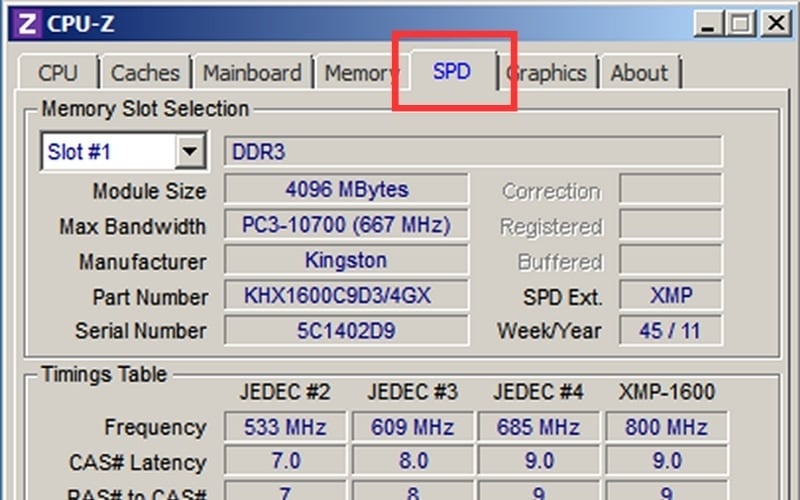
Task: Click XMP-1600 CAS# Latency 9.0
Action: [x=666, y=461]
